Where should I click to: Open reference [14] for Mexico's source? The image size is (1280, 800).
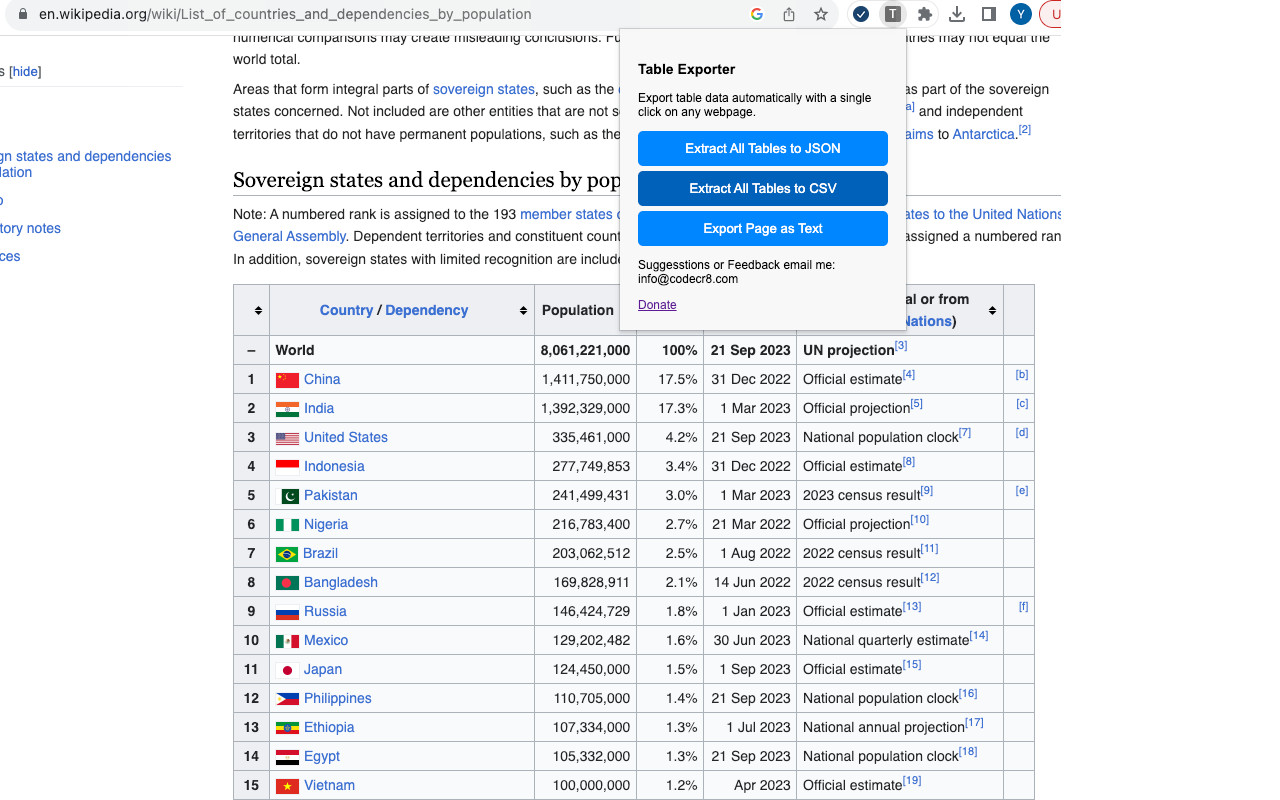click(979, 636)
